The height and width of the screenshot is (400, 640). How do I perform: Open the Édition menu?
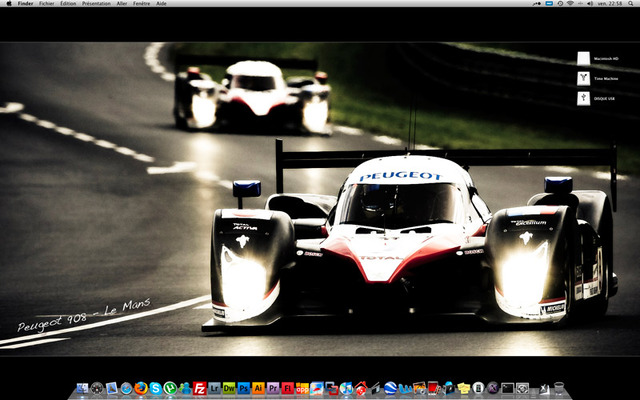(x=68, y=3)
